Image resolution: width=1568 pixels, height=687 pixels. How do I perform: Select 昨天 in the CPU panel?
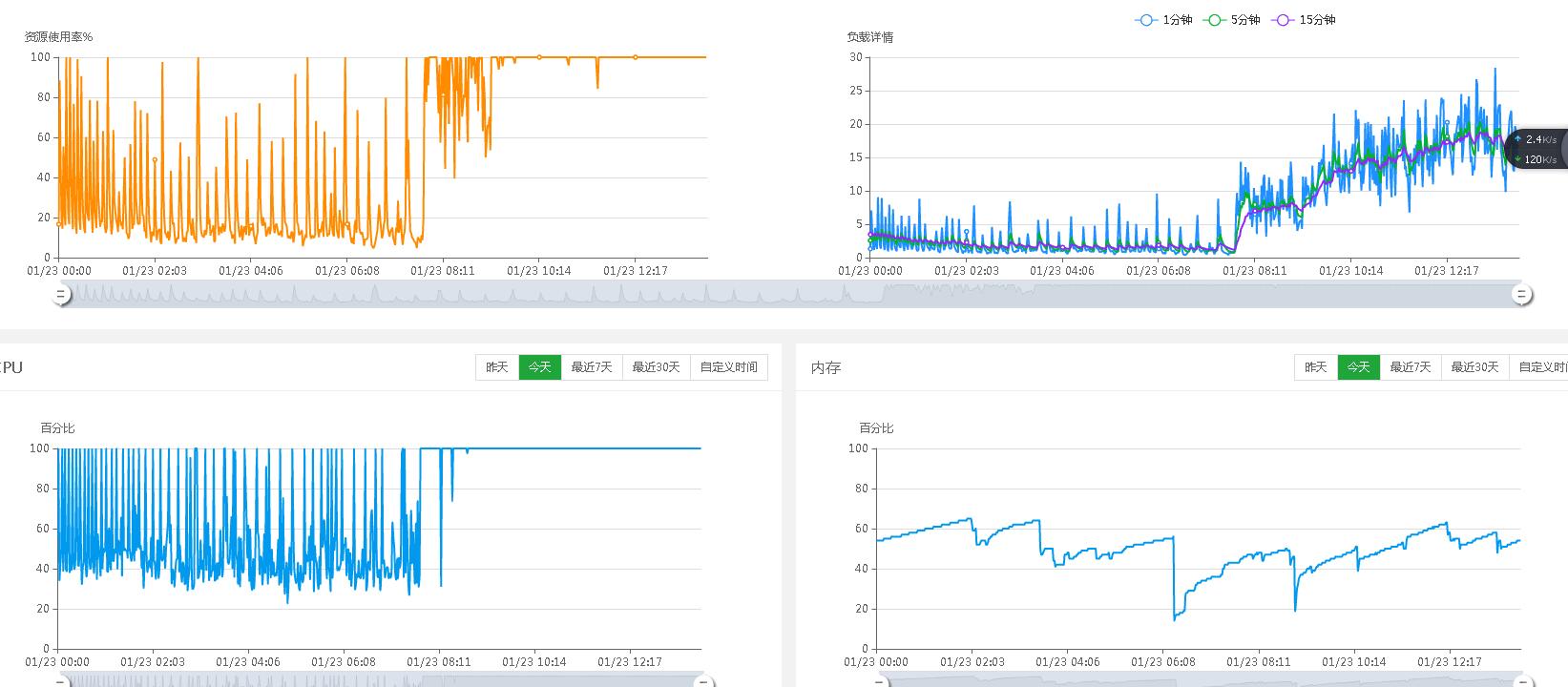[x=497, y=367]
